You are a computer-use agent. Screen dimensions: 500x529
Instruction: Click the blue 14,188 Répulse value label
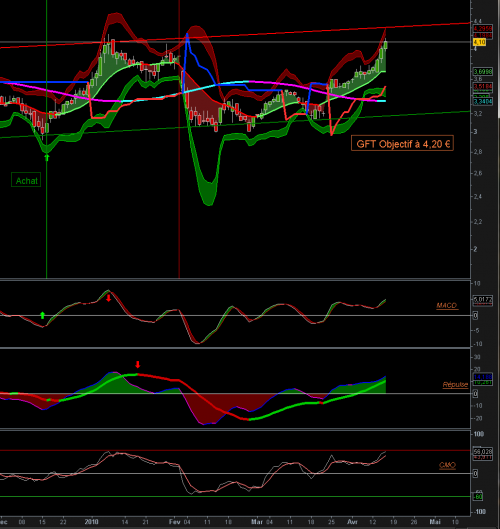click(483, 377)
